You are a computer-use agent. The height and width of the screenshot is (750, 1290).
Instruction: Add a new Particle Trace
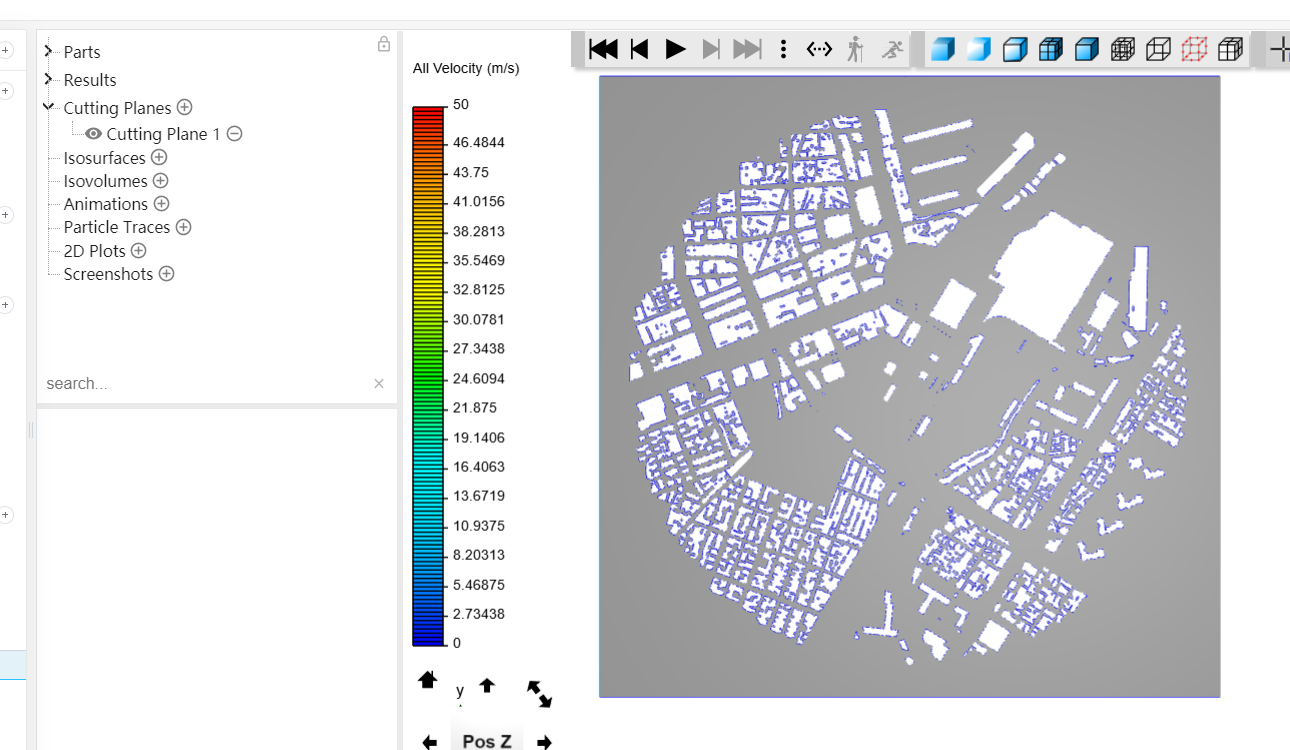click(x=183, y=227)
